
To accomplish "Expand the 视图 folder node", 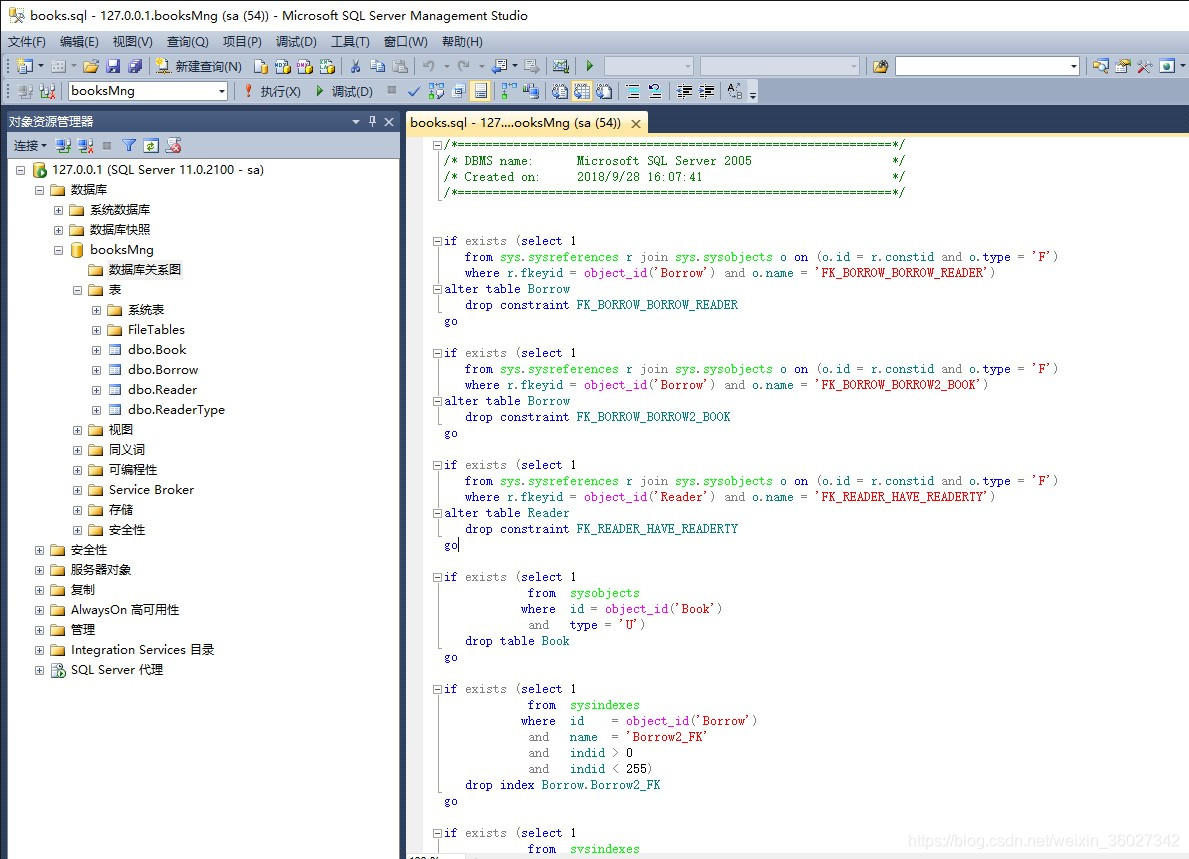I will (x=77, y=430).
